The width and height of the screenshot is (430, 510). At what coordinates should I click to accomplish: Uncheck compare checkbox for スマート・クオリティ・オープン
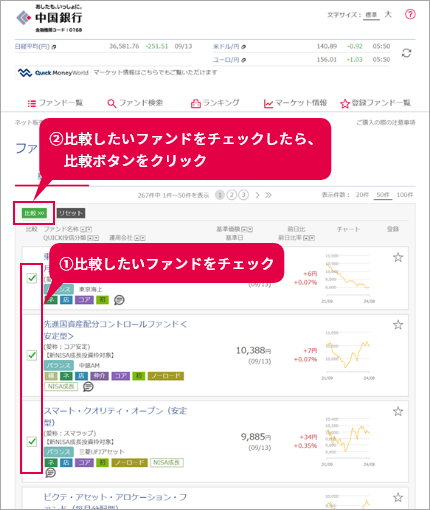[32, 441]
